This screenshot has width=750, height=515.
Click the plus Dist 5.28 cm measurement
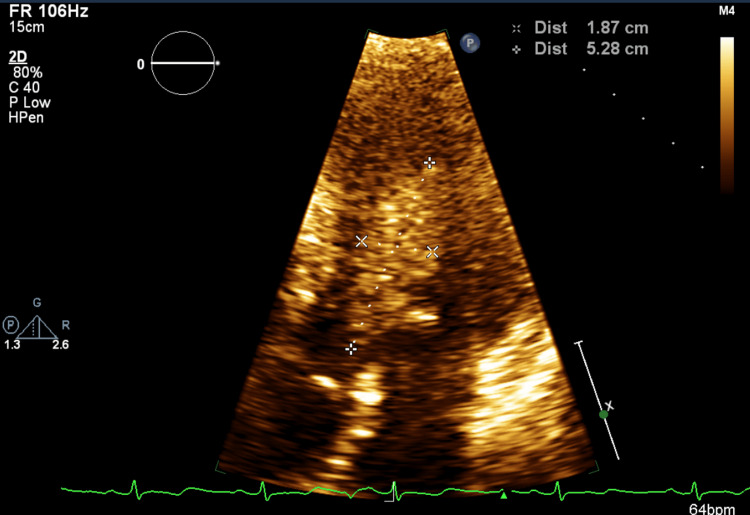[580, 49]
